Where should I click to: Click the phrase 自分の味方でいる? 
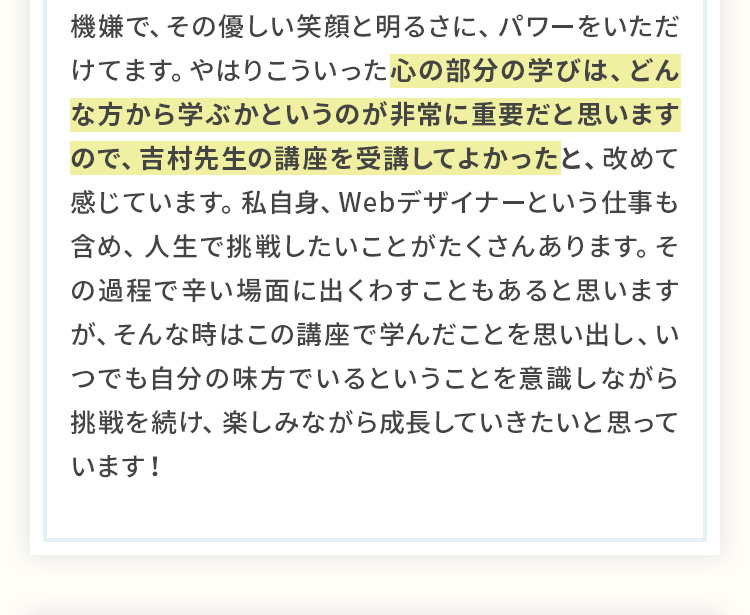tap(259, 379)
